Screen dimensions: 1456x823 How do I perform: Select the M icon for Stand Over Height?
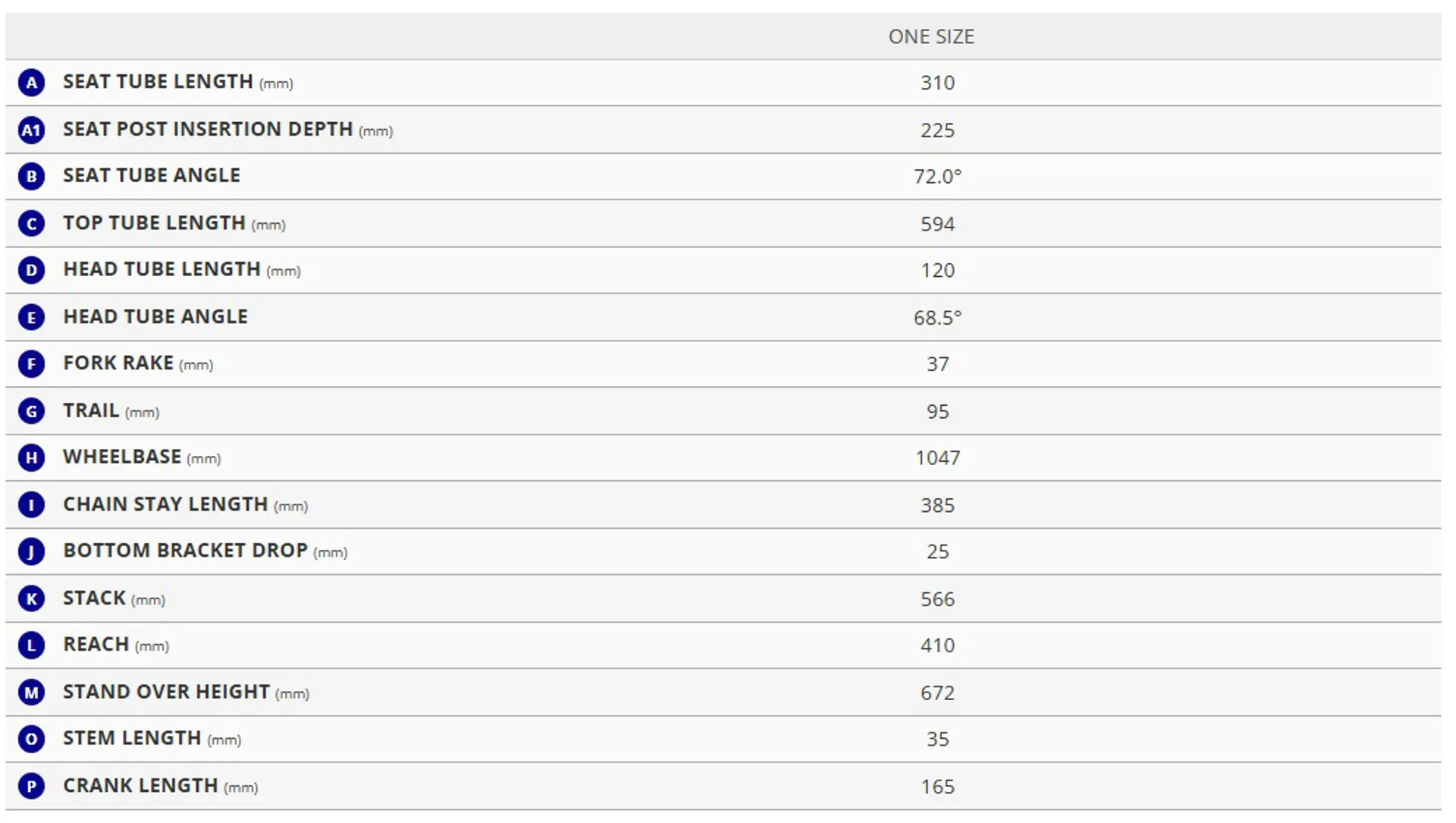31,693
